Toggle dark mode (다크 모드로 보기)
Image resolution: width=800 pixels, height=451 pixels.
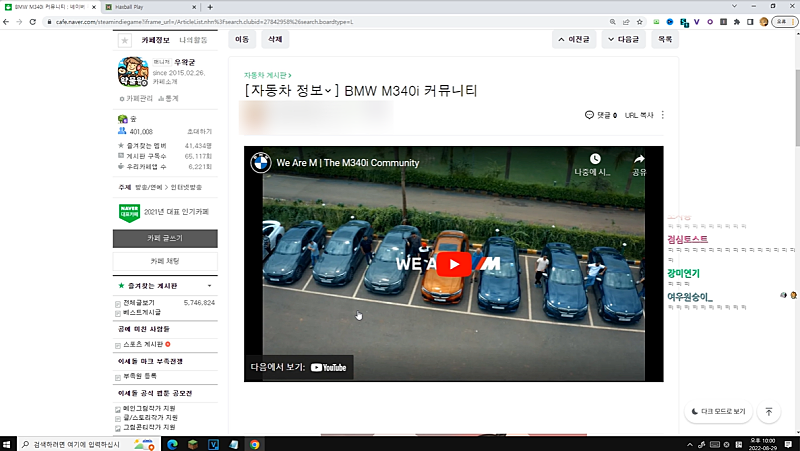click(719, 411)
